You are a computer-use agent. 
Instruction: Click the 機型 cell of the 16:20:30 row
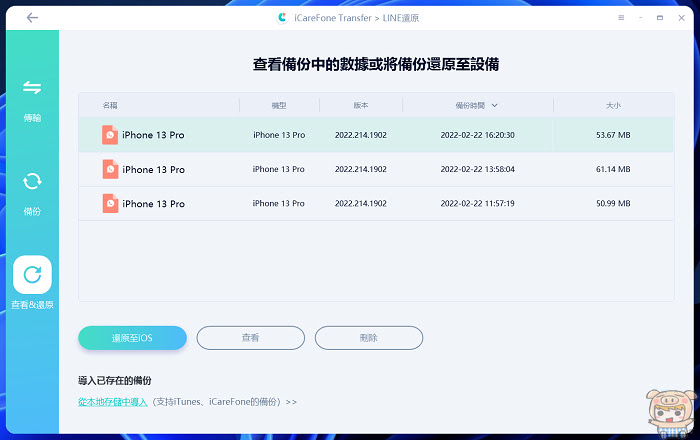[x=279, y=135]
